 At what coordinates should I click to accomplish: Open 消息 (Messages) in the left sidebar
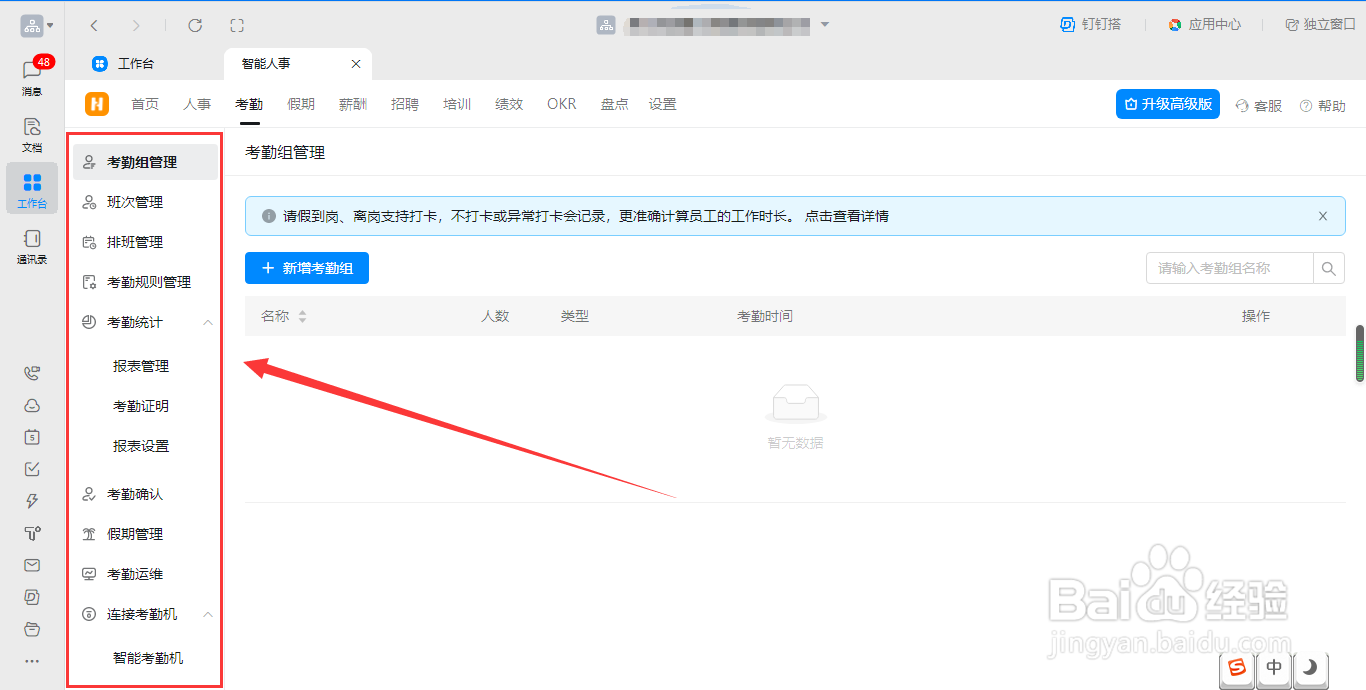(31, 70)
